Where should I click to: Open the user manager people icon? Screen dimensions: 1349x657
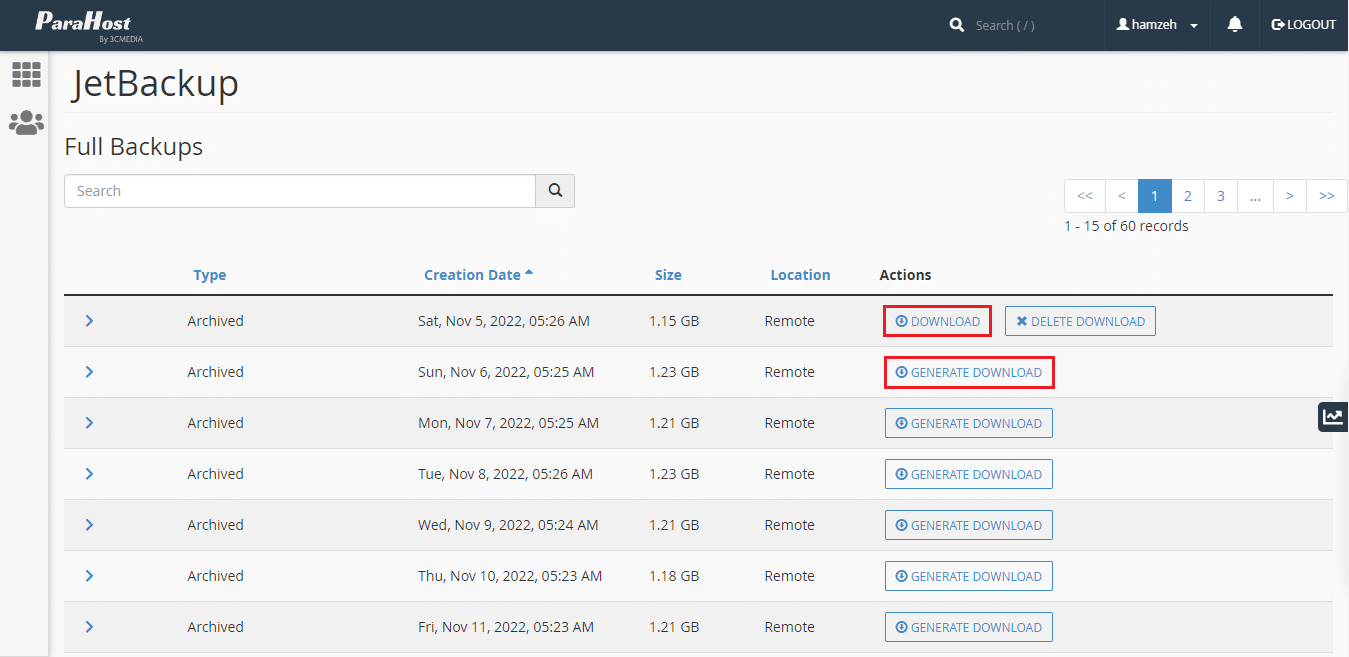[x=26, y=123]
